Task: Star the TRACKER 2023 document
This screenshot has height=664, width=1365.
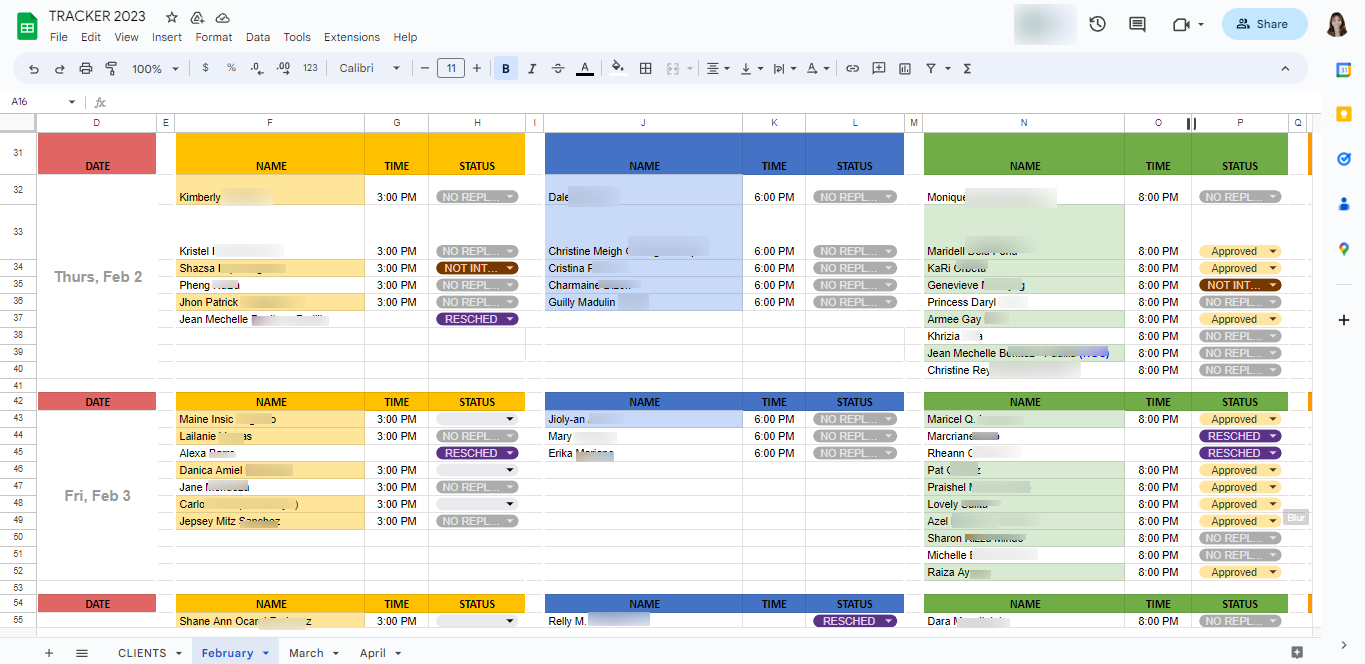Action: 172,17
